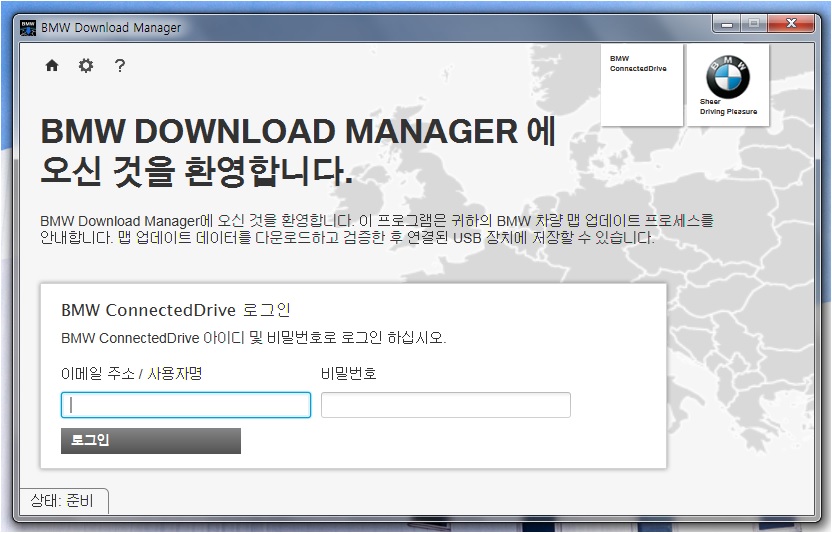Viewport: 832px width, 533px height.
Task: Click the BMW ConnectedDrive logo tile
Action: [x=642, y=85]
